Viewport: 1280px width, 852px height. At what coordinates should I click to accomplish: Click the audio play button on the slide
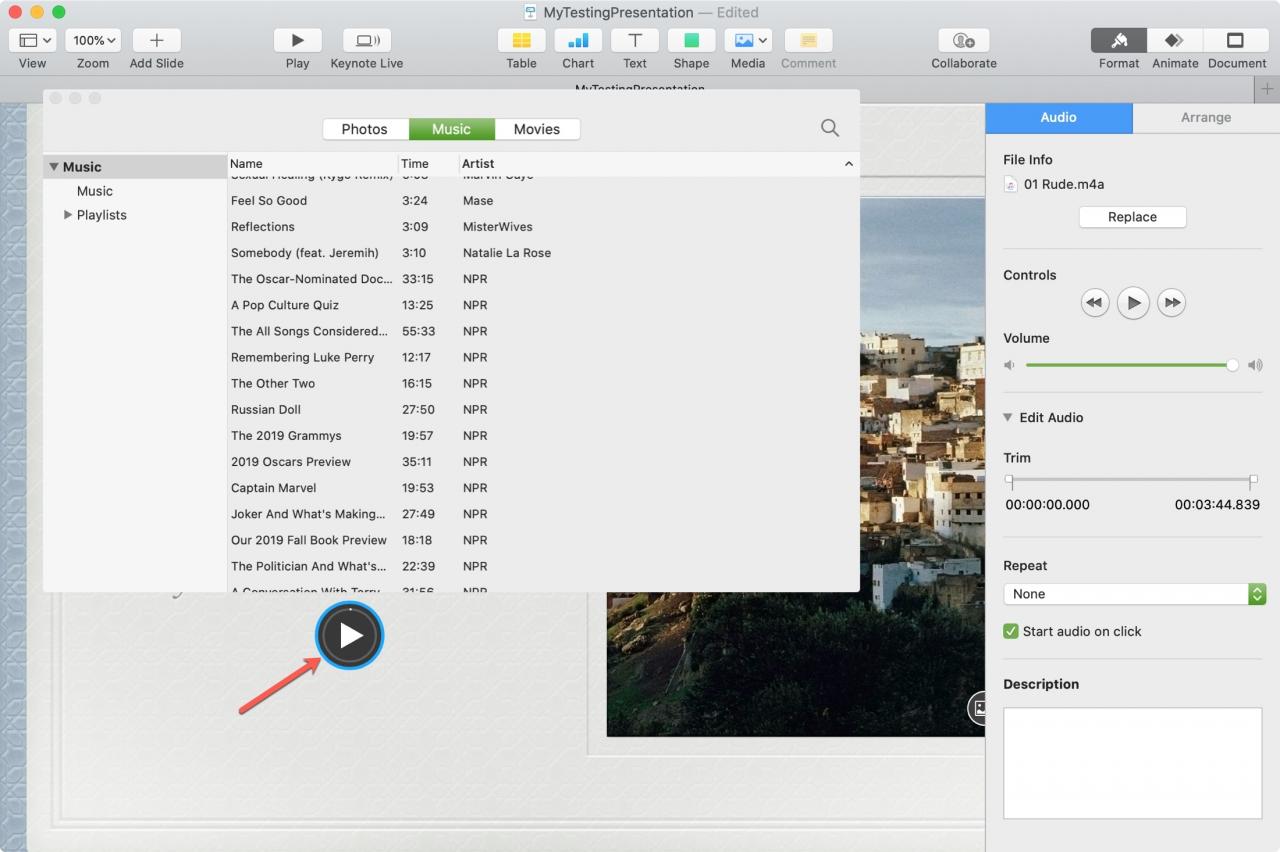(349, 635)
